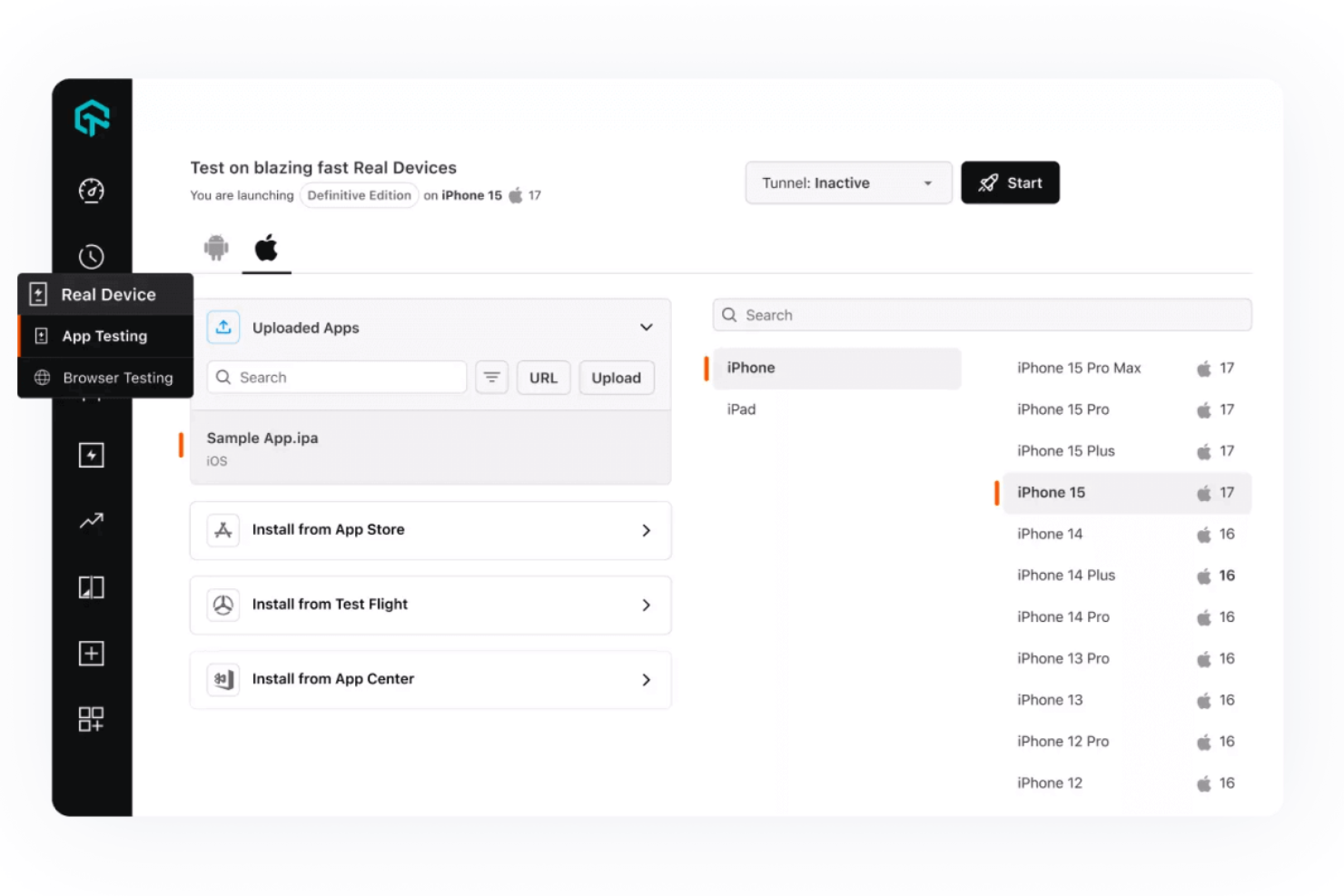Screen dimensions: 1344x896
Task: Click the upload icon beside Uploaded Apps
Action: 223,328
